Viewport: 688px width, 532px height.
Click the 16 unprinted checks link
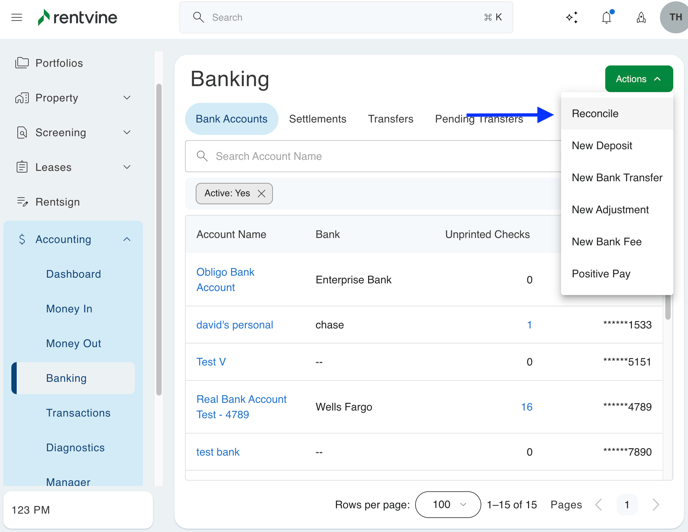[x=526, y=407]
